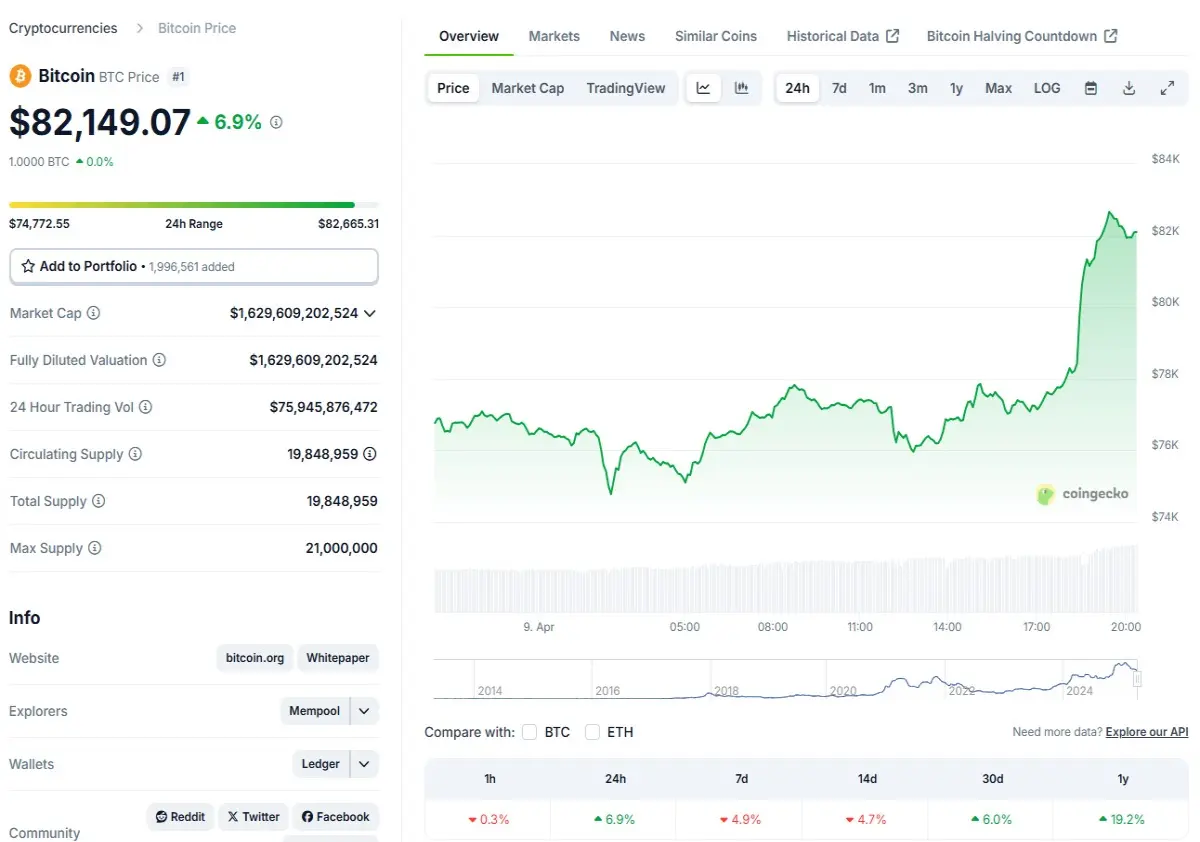Select 1y time range
The width and height of the screenshot is (1200, 842).
click(x=956, y=88)
